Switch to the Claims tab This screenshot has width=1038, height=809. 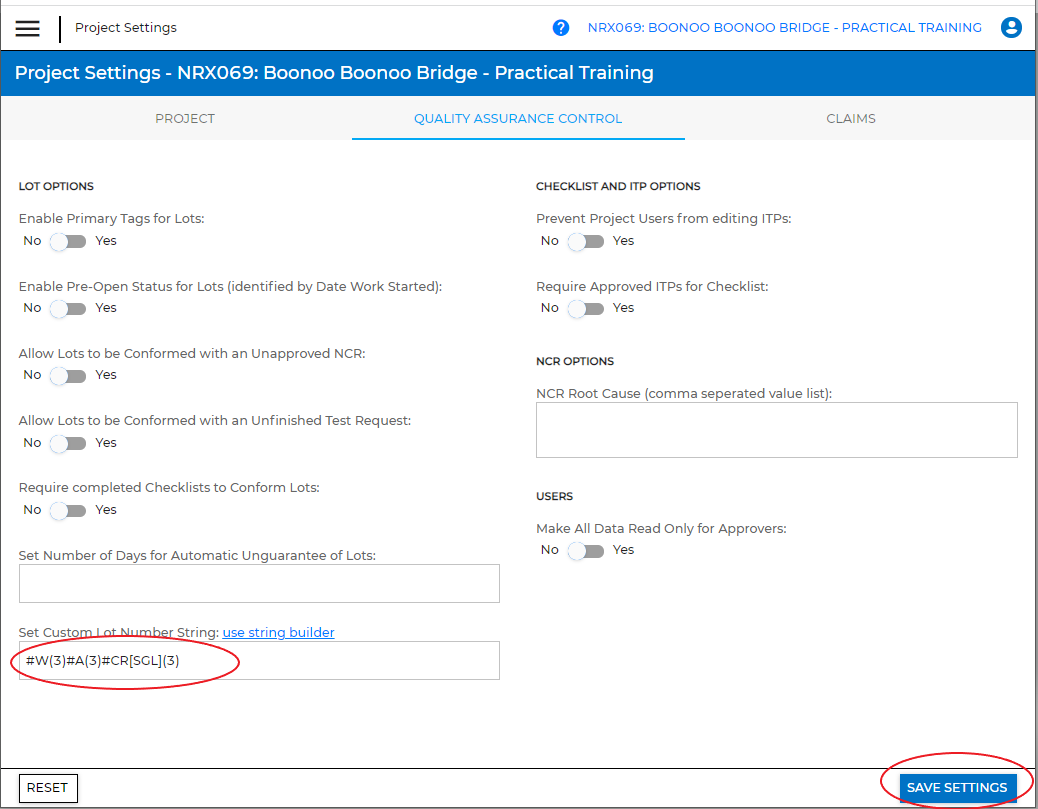click(x=851, y=119)
